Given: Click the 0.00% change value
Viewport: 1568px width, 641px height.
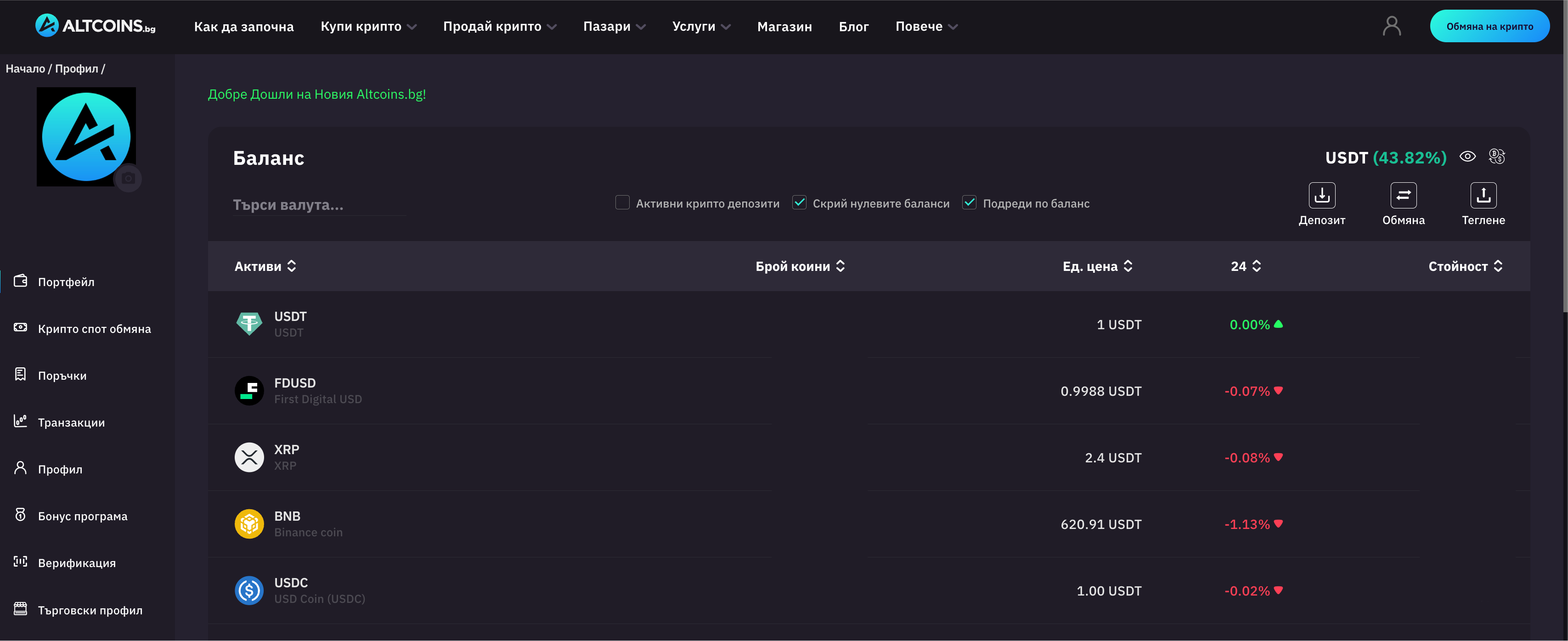Looking at the screenshot, I should (1249, 325).
